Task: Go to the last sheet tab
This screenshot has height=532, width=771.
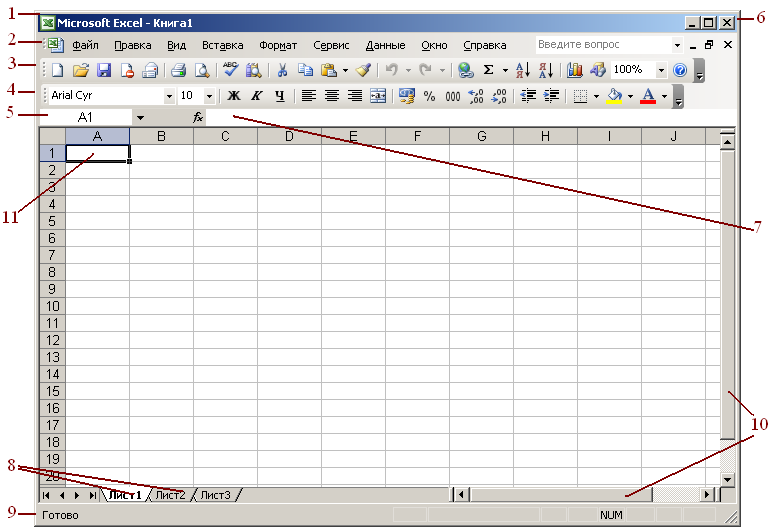Action: coord(92,495)
